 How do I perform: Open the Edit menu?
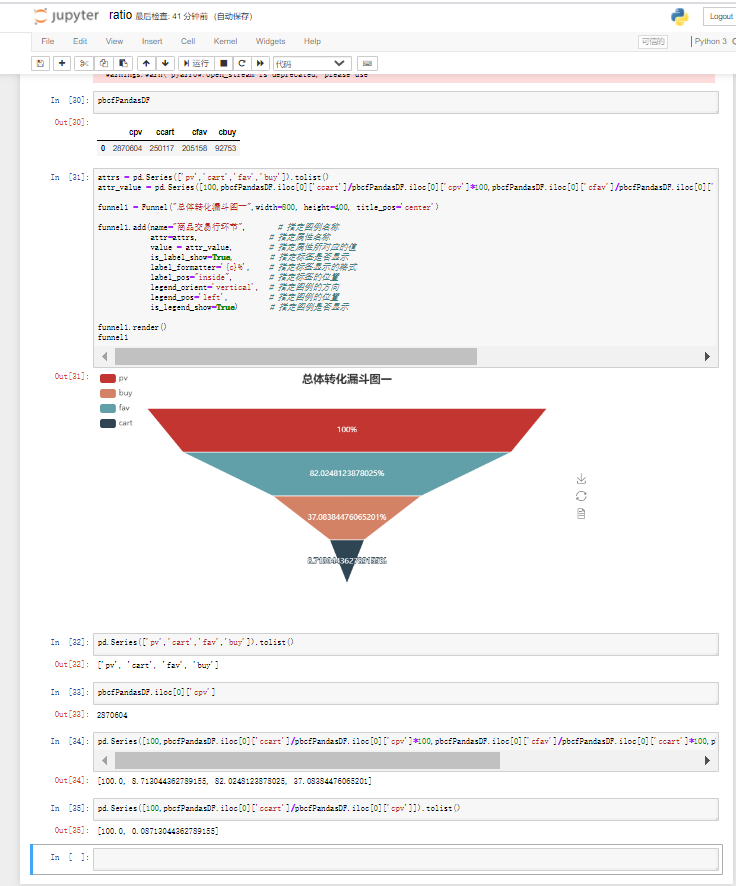(x=80, y=41)
